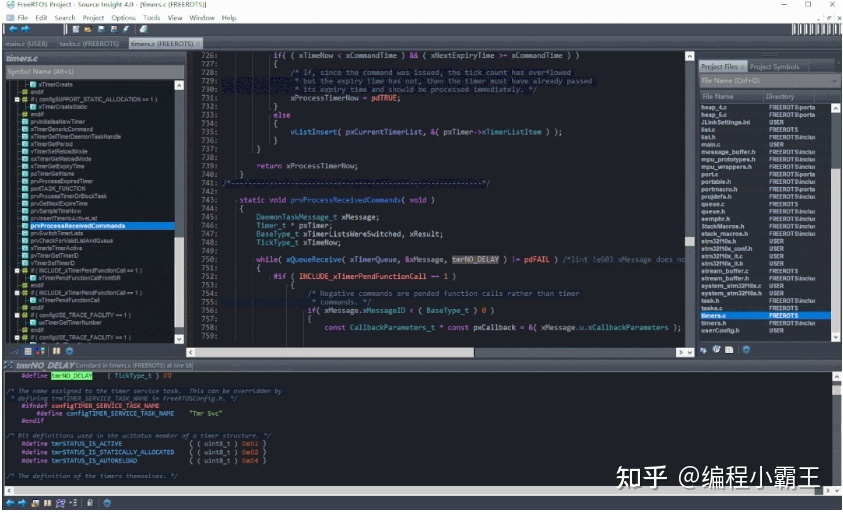Click the lock icon in context window toolbar

point(90,503)
